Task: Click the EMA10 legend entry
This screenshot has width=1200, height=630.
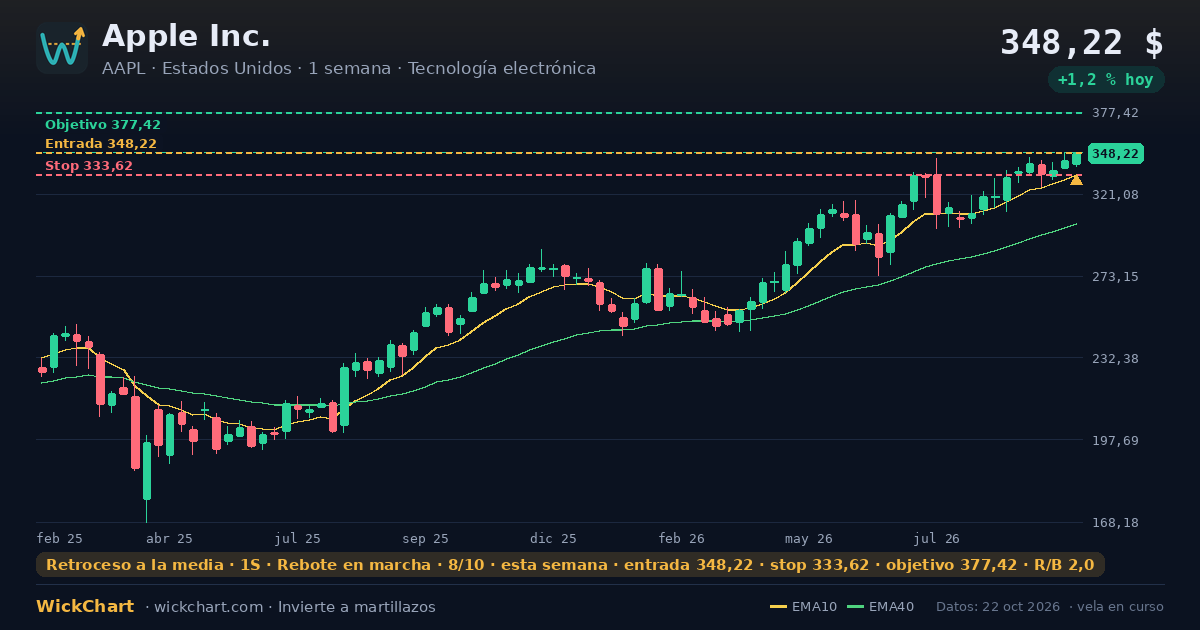Action: (x=804, y=607)
